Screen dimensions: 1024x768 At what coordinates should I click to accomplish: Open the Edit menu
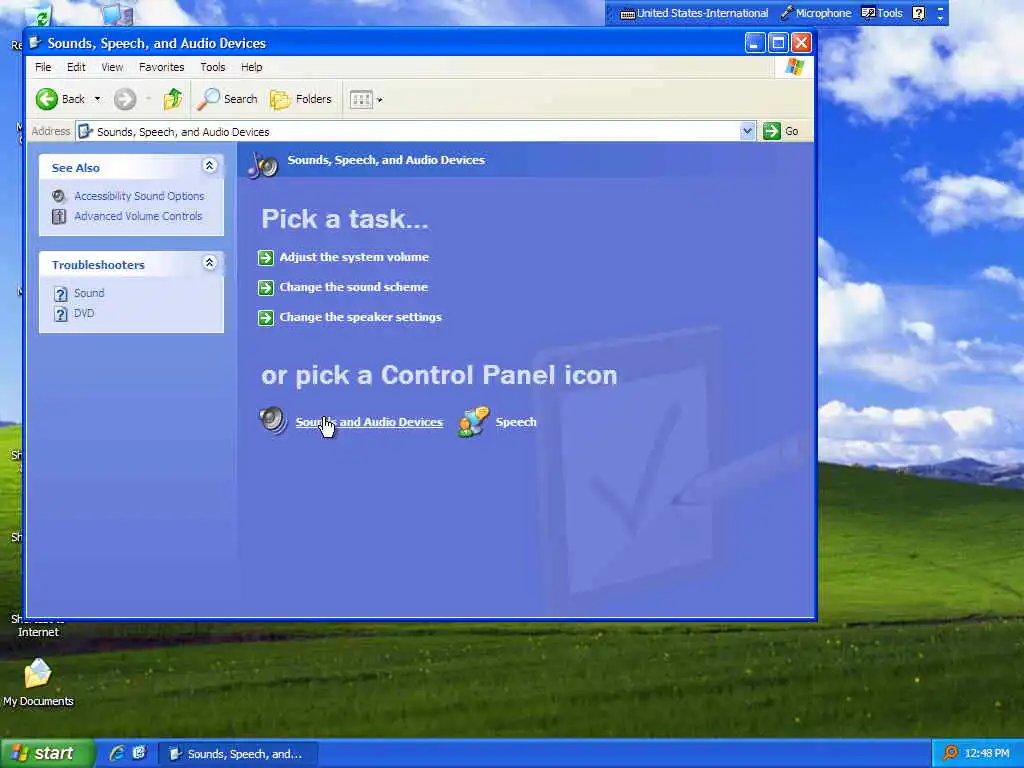pyautogui.click(x=76, y=67)
